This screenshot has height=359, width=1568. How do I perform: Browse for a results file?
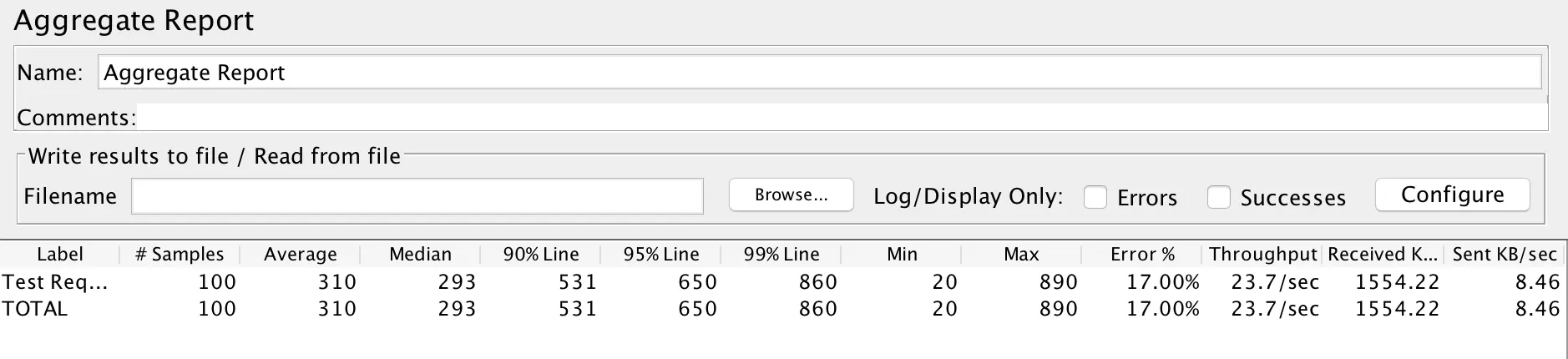tap(791, 195)
